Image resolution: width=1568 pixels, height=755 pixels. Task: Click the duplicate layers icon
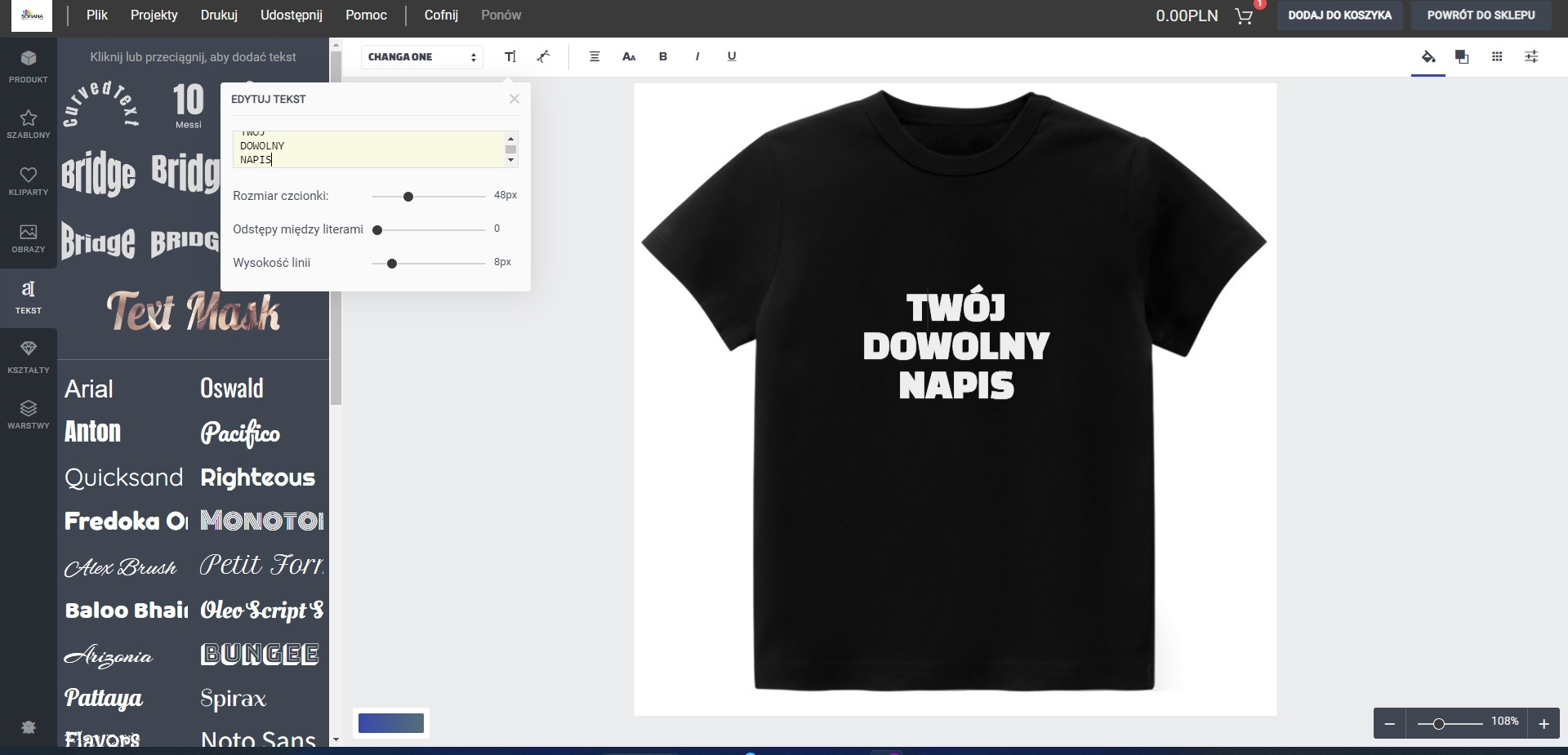(x=1461, y=56)
